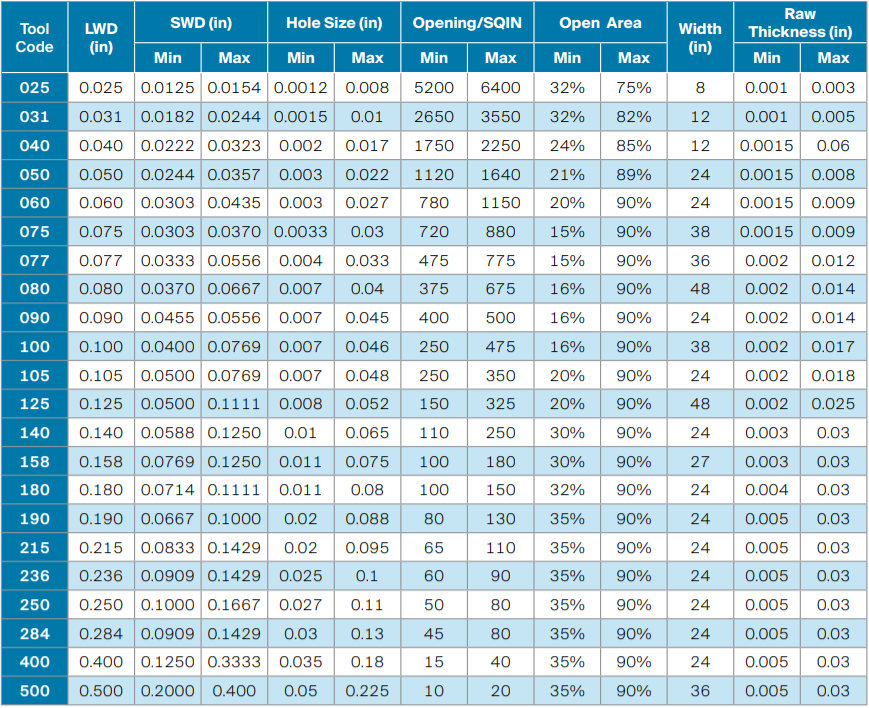Screen dimensions: 869x708
Task: Click the 89% open area maximum cell
Action: click(x=633, y=175)
